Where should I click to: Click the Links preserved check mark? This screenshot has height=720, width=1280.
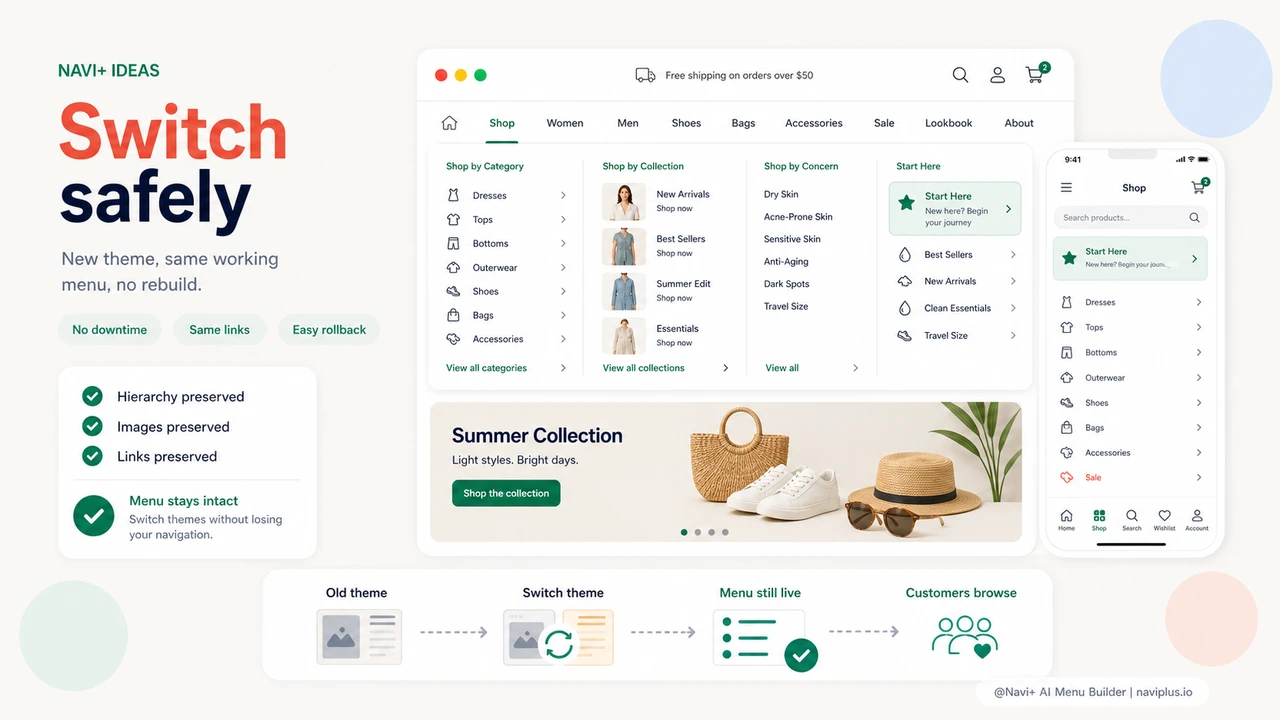92,456
